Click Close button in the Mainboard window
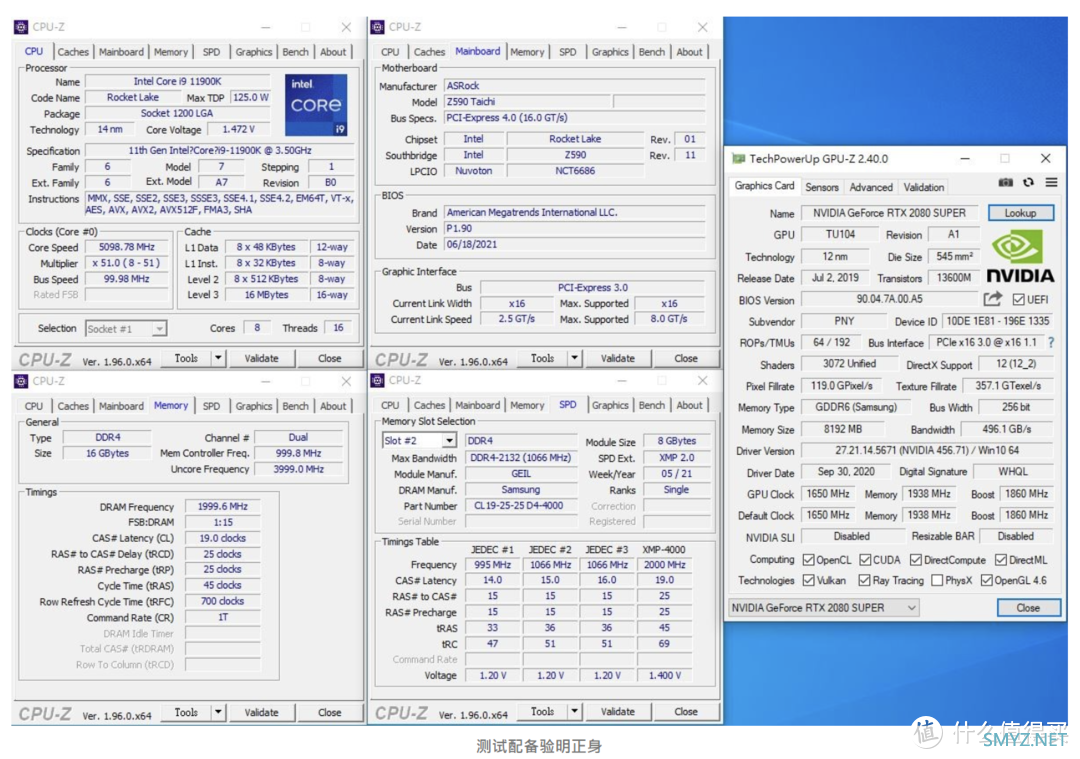This screenshot has width=1080, height=759. click(x=685, y=358)
